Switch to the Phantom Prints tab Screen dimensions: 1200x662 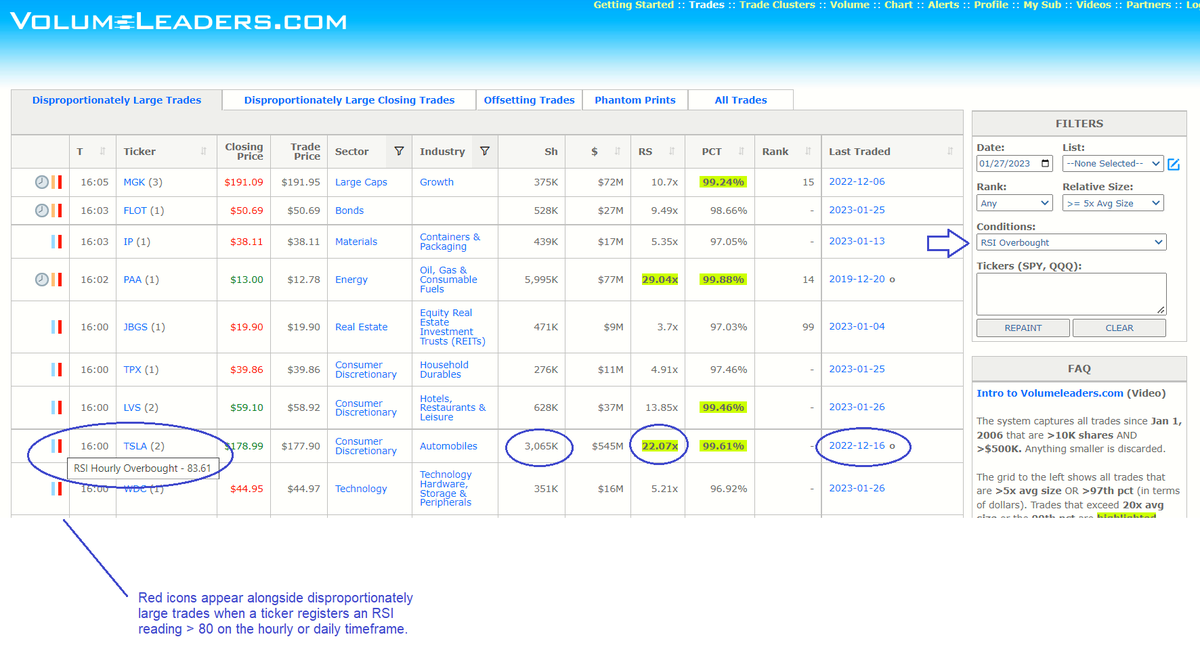[635, 99]
